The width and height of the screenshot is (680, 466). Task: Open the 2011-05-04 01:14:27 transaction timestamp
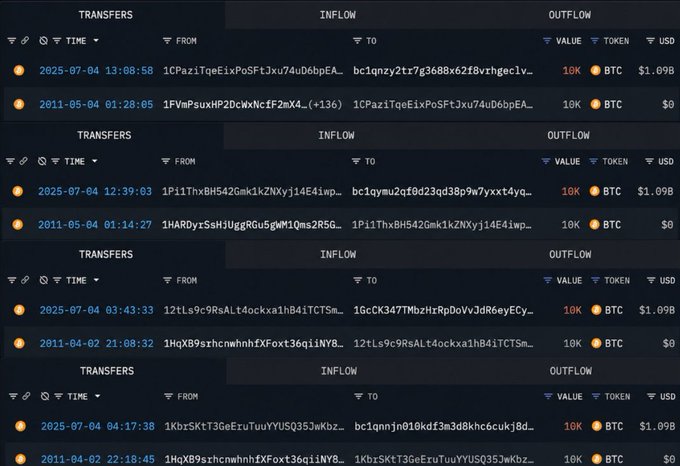coord(95,225)
